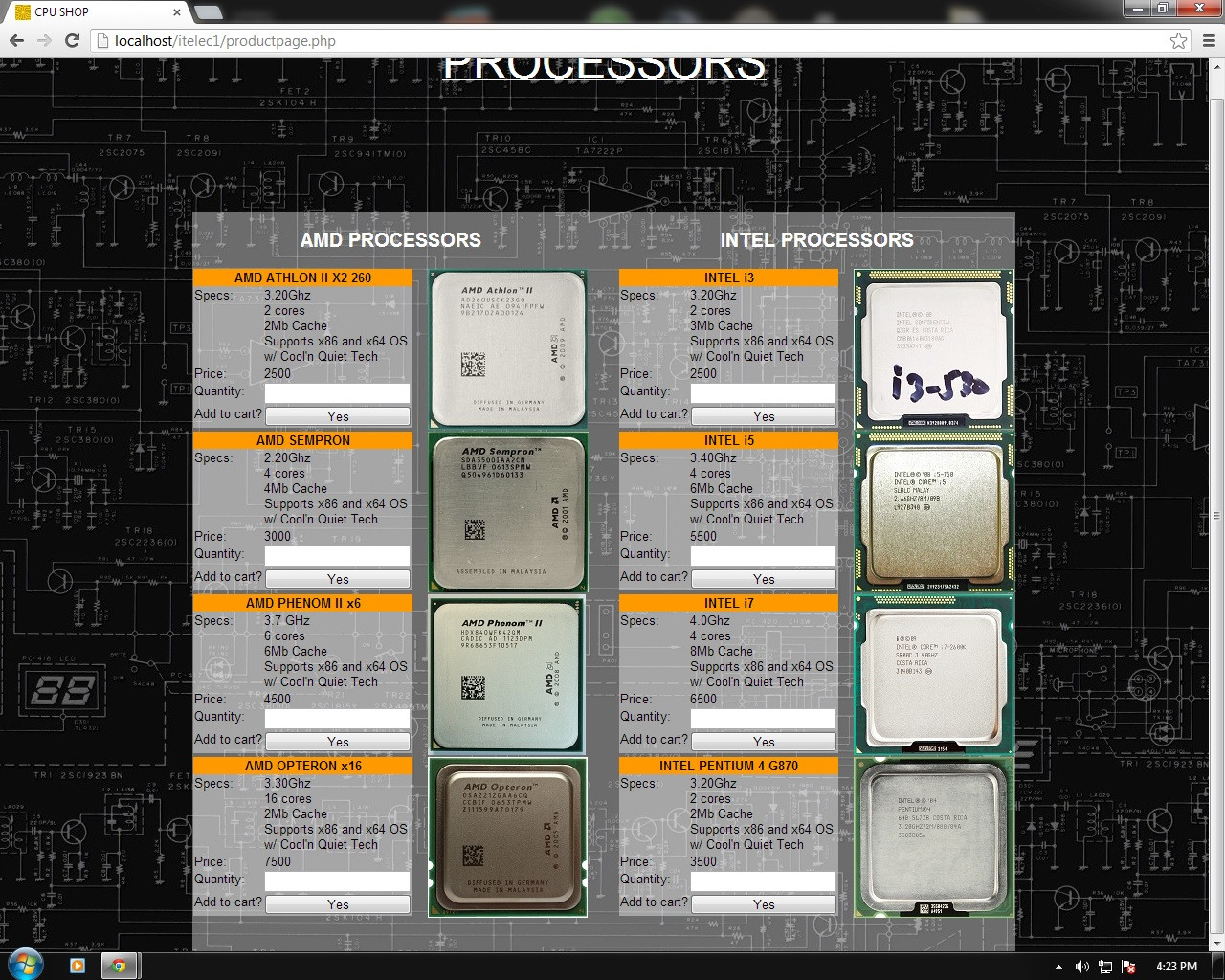Close the CPU SHOP tab

[x=177, y=12]
